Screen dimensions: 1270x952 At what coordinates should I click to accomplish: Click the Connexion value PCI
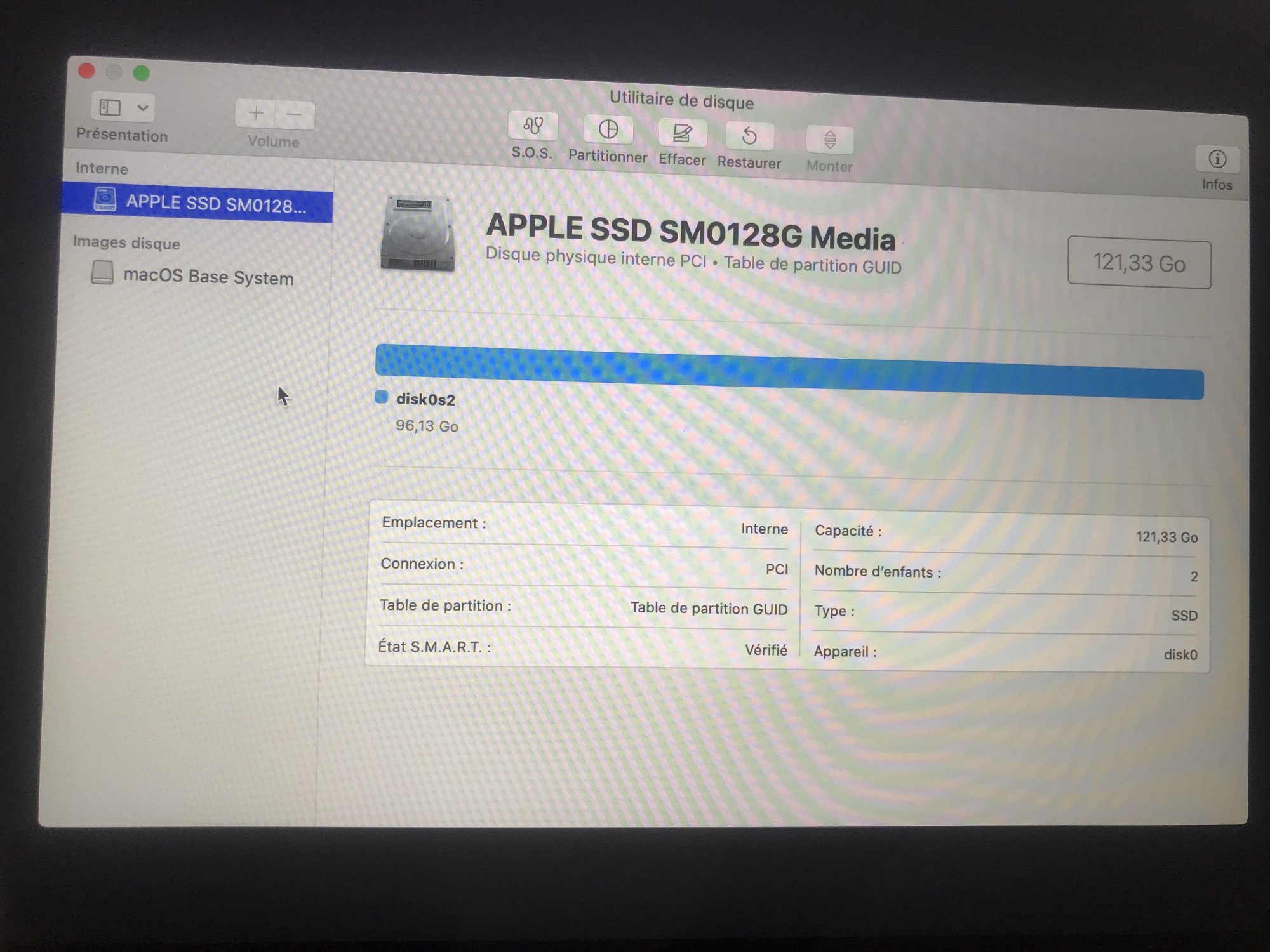[777, 569]
